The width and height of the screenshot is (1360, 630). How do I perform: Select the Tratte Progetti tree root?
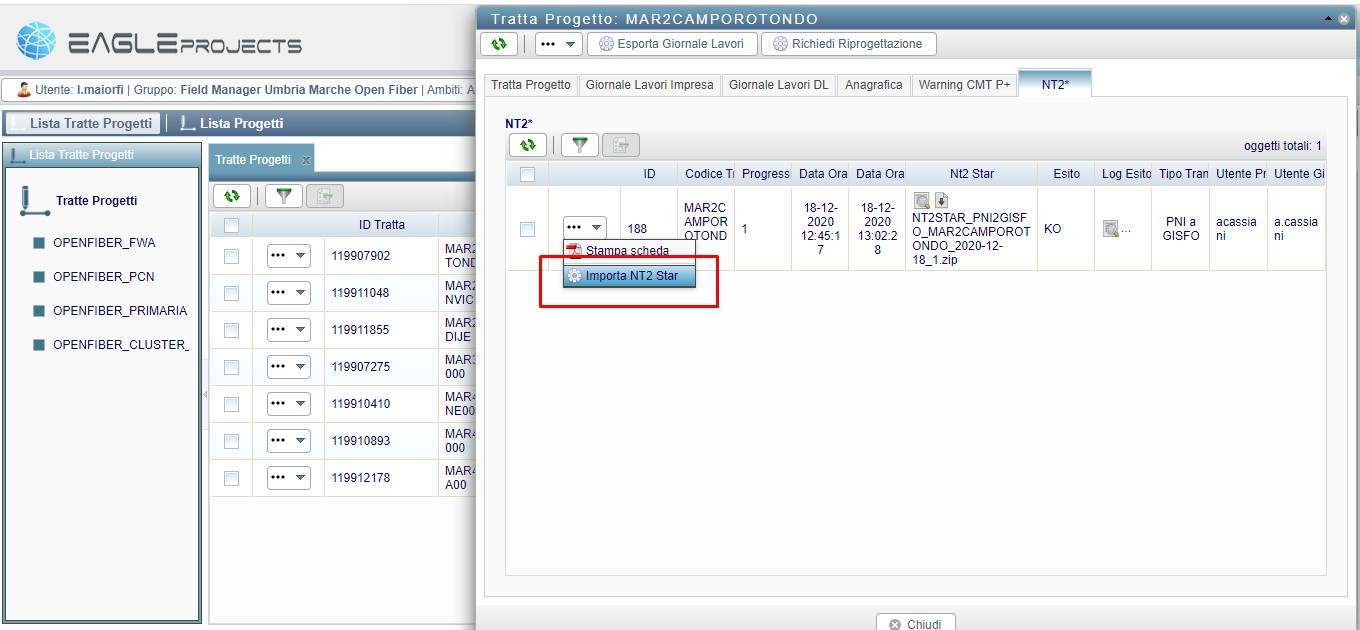(97, 201)
